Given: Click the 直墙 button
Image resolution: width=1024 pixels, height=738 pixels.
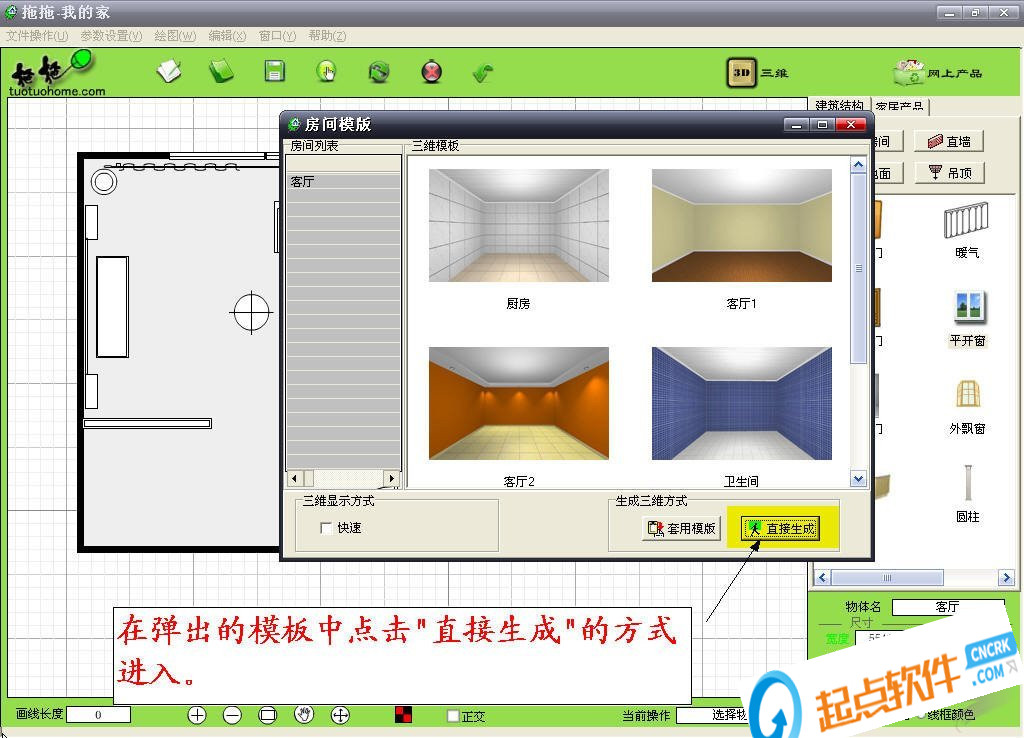Looking at the screenshot, I should tap(949, 141).
